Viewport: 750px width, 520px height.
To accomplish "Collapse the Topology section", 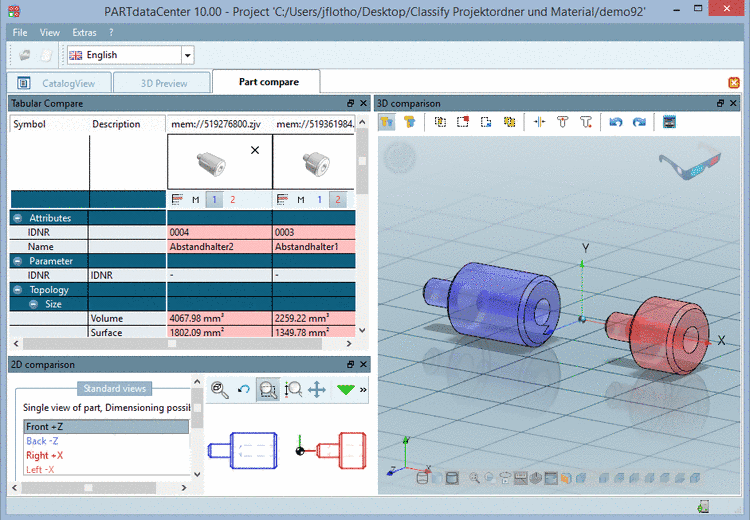I will (18, 289).
